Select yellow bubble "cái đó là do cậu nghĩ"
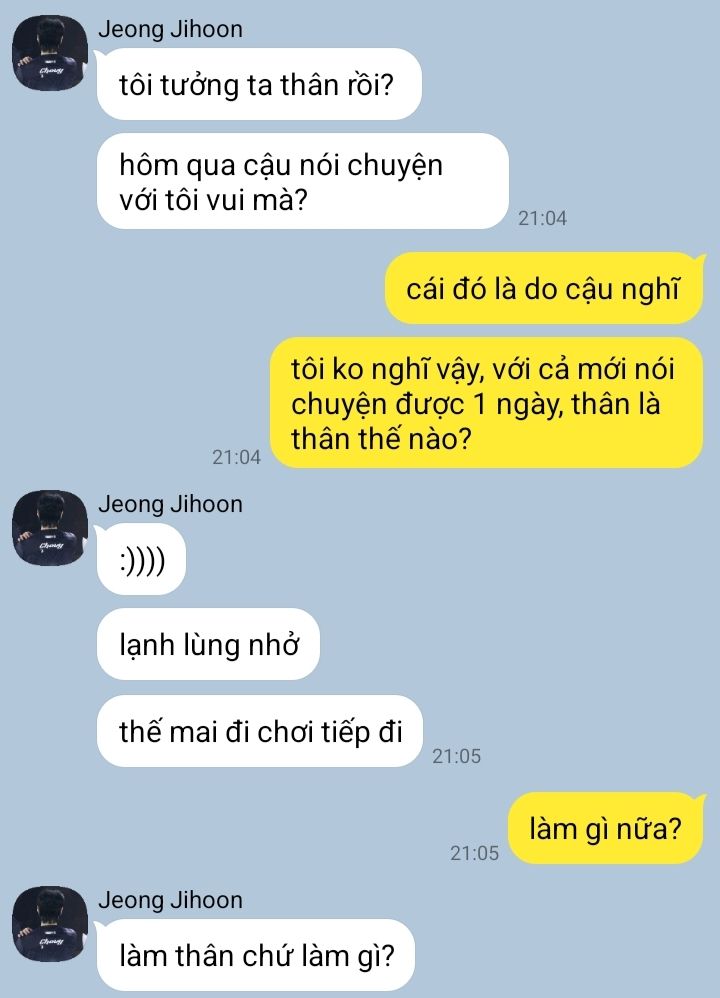The width and height of the screenshot is (720, 998). coord(544,288)
